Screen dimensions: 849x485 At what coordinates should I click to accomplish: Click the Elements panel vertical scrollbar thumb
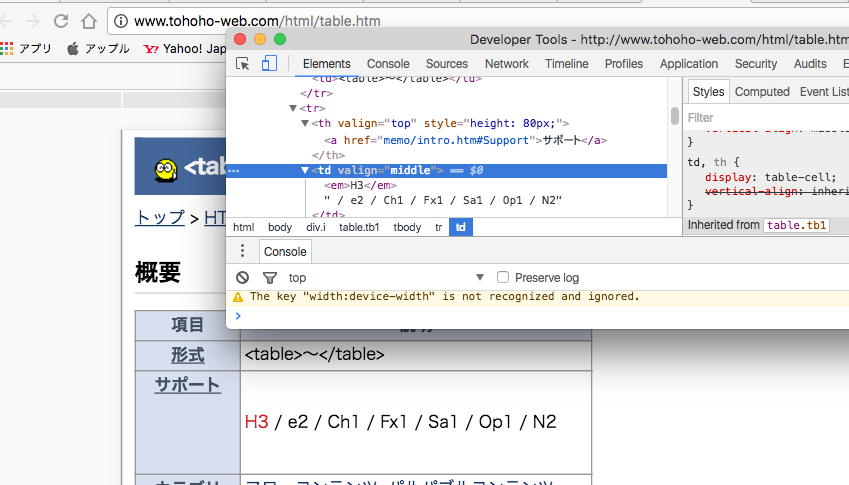pos(675,116)
